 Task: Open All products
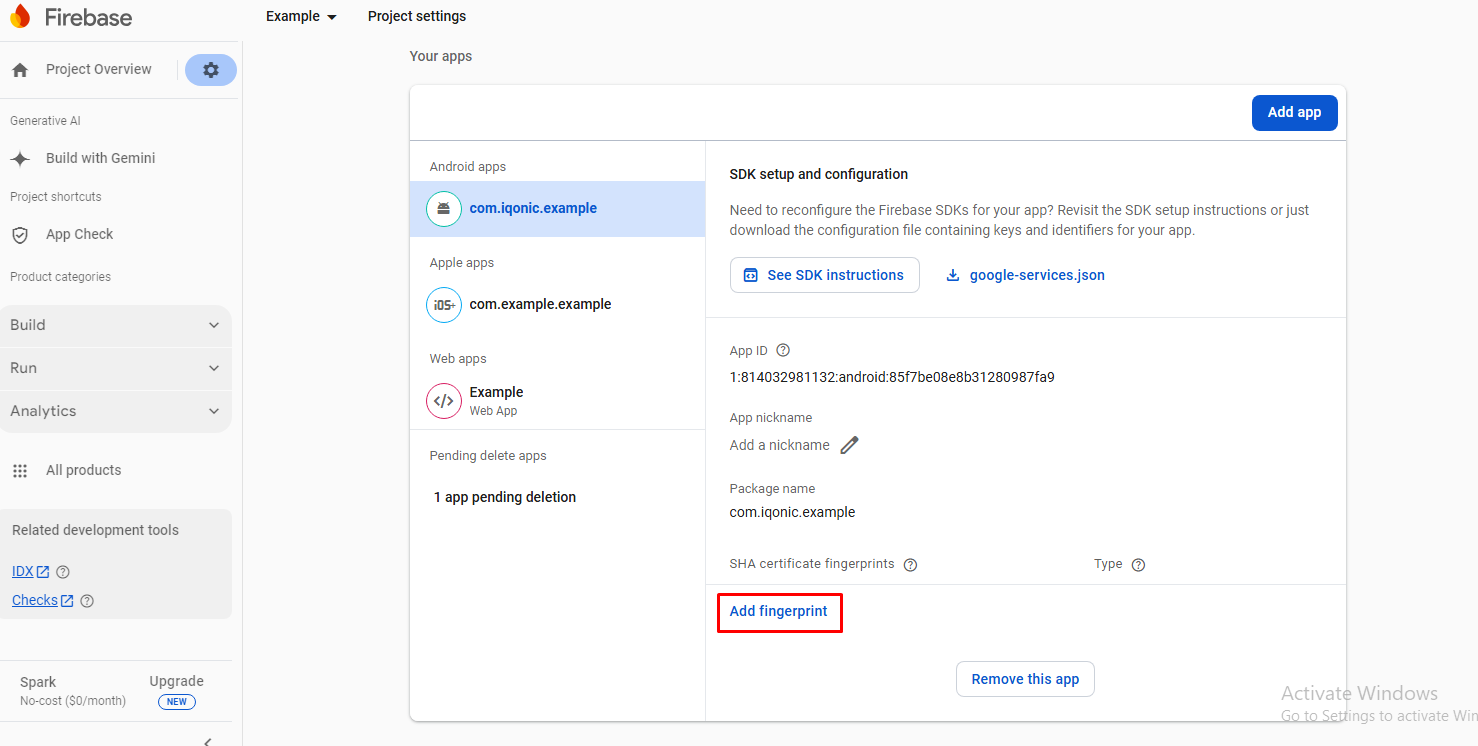point(84,471)
